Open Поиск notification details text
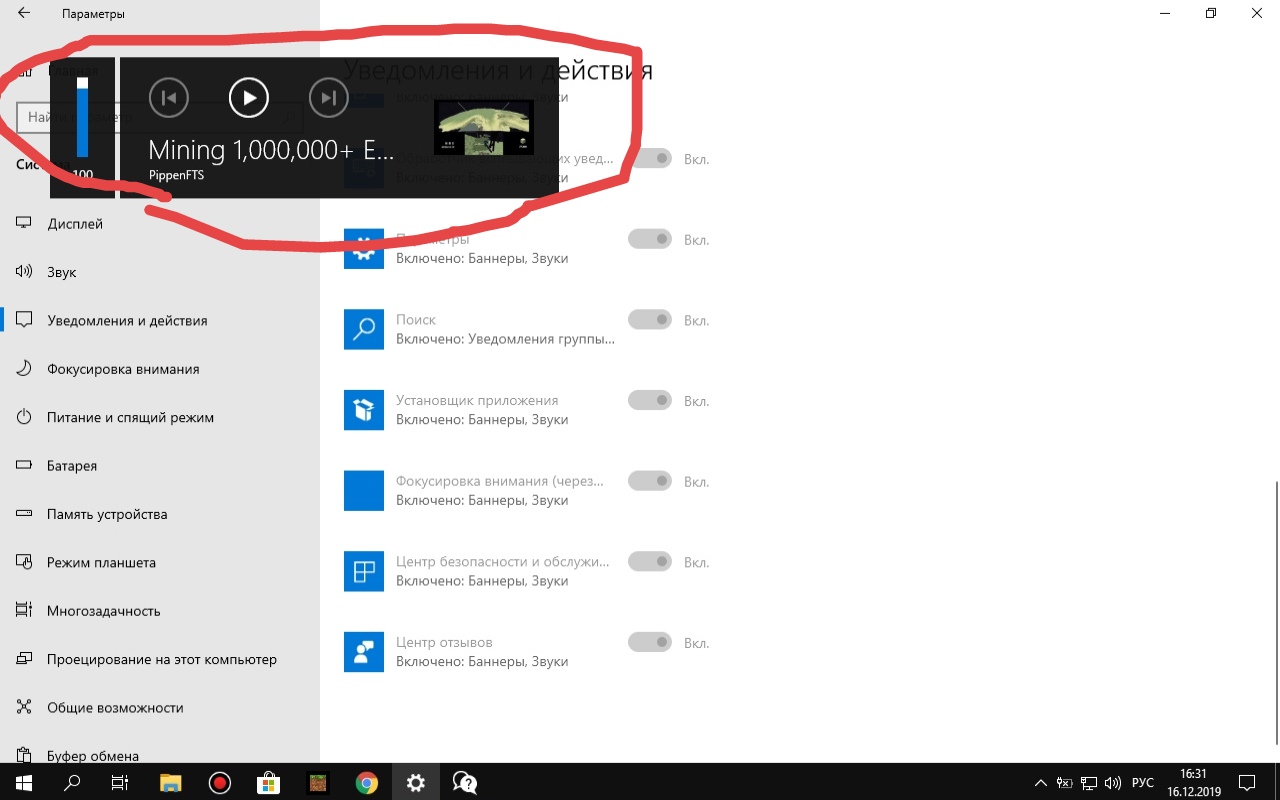This screenshot has width=1280, height=800. point(505,339)
